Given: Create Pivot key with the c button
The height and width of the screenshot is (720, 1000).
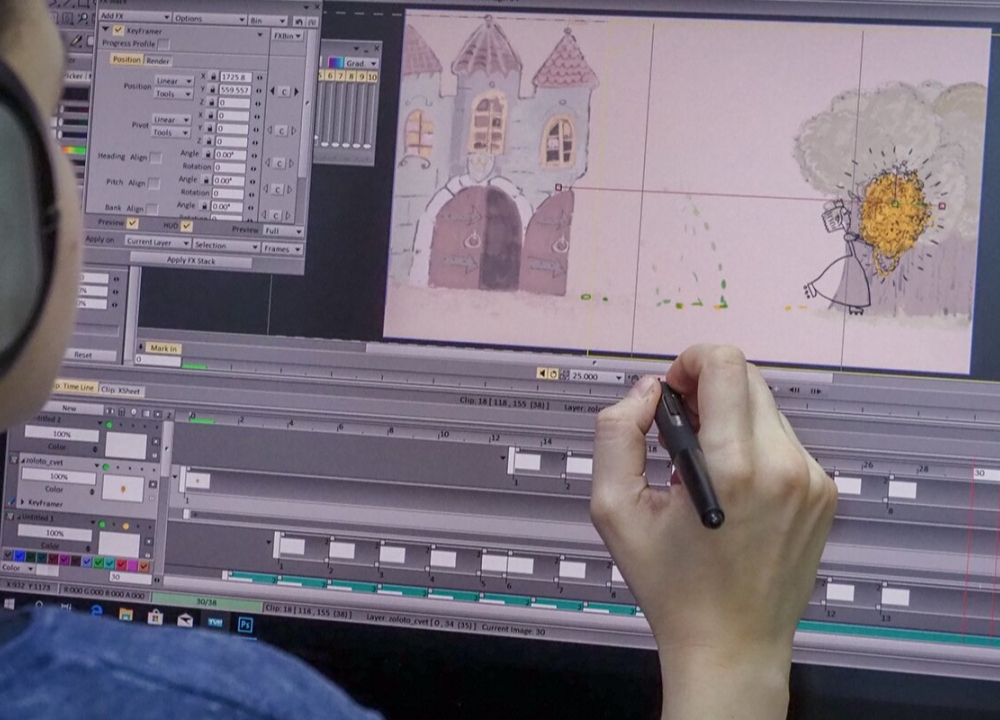Looking at the screenshot, I should point(281,131).
